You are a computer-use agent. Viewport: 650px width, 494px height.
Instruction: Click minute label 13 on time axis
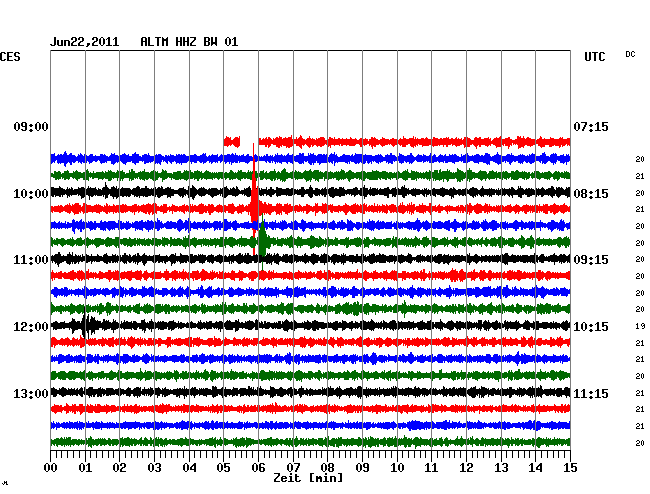coord(501,467)
